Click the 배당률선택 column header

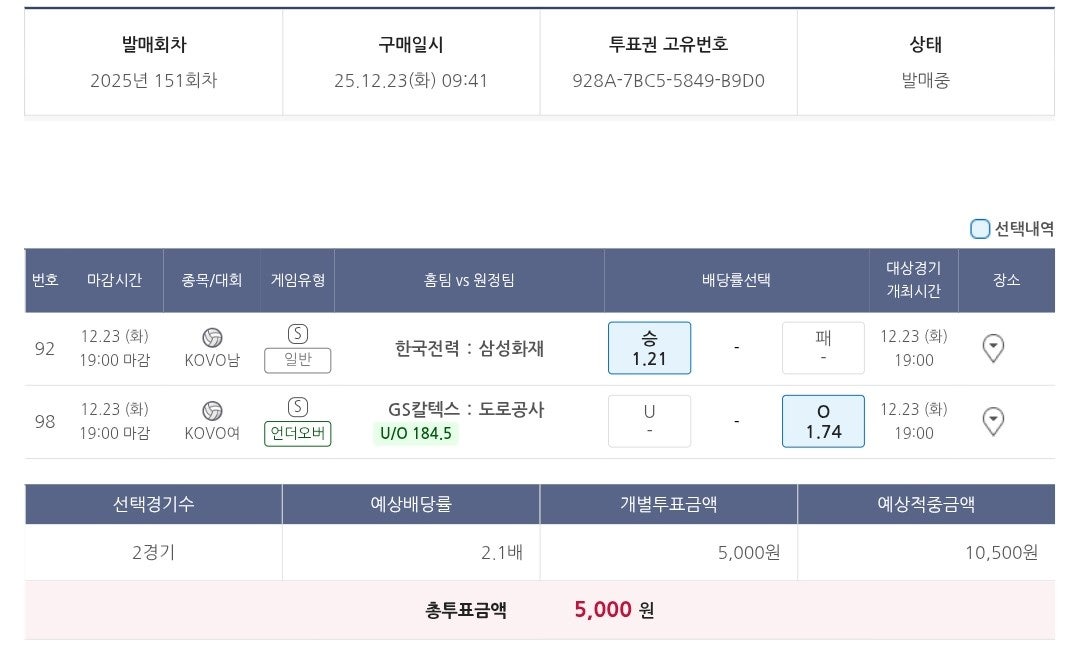tap(736, 280)
